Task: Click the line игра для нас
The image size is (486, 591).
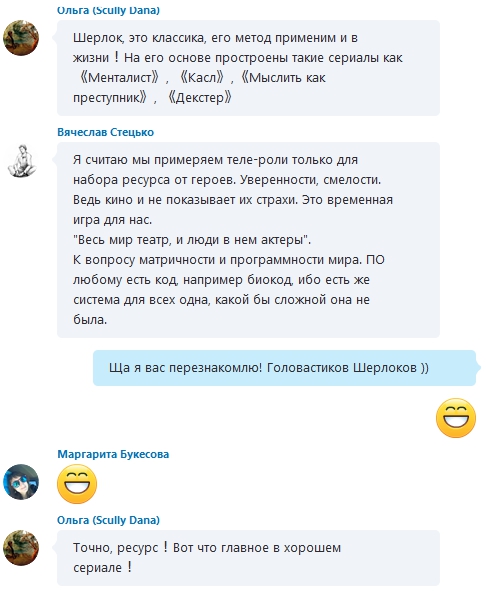Action: 112,220
